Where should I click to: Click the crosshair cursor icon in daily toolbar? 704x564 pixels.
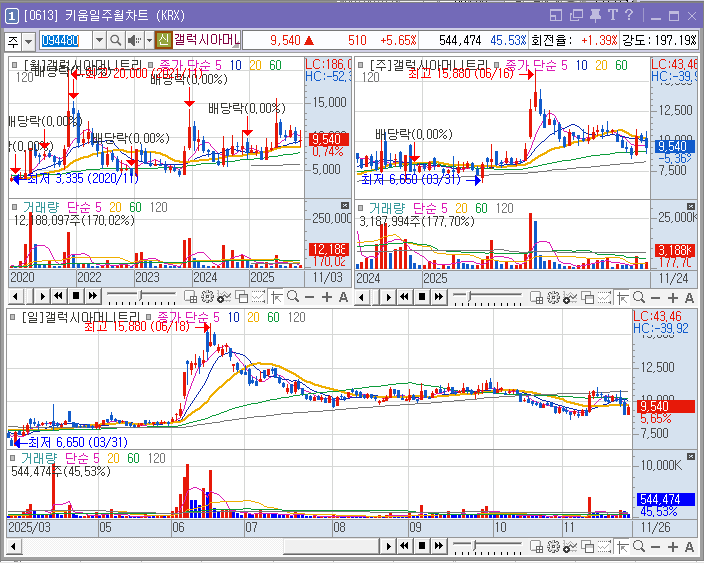(622, 546)
